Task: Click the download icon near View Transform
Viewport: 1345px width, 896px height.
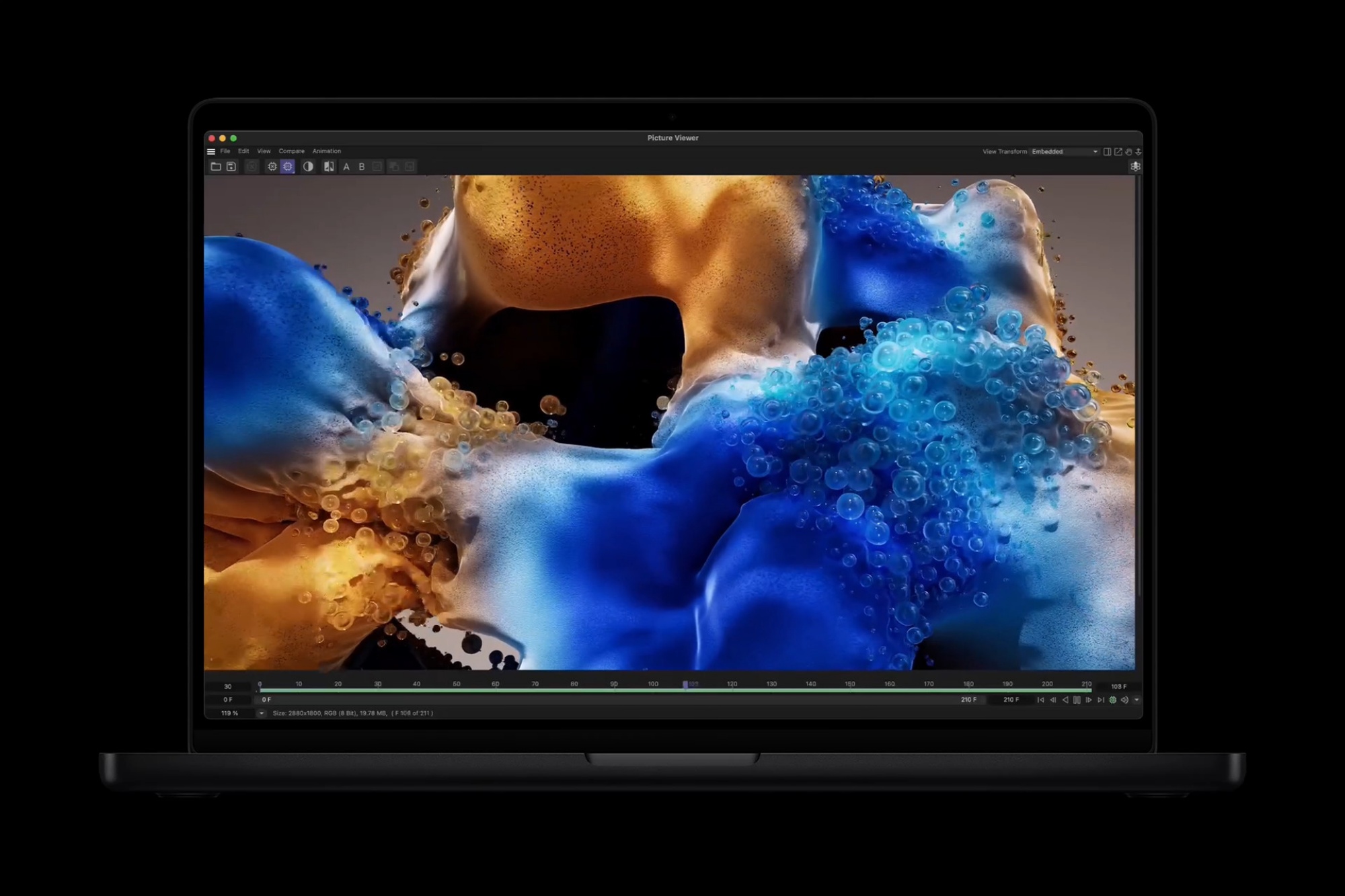Action: pyautogui.click(x=1137, y=151)
